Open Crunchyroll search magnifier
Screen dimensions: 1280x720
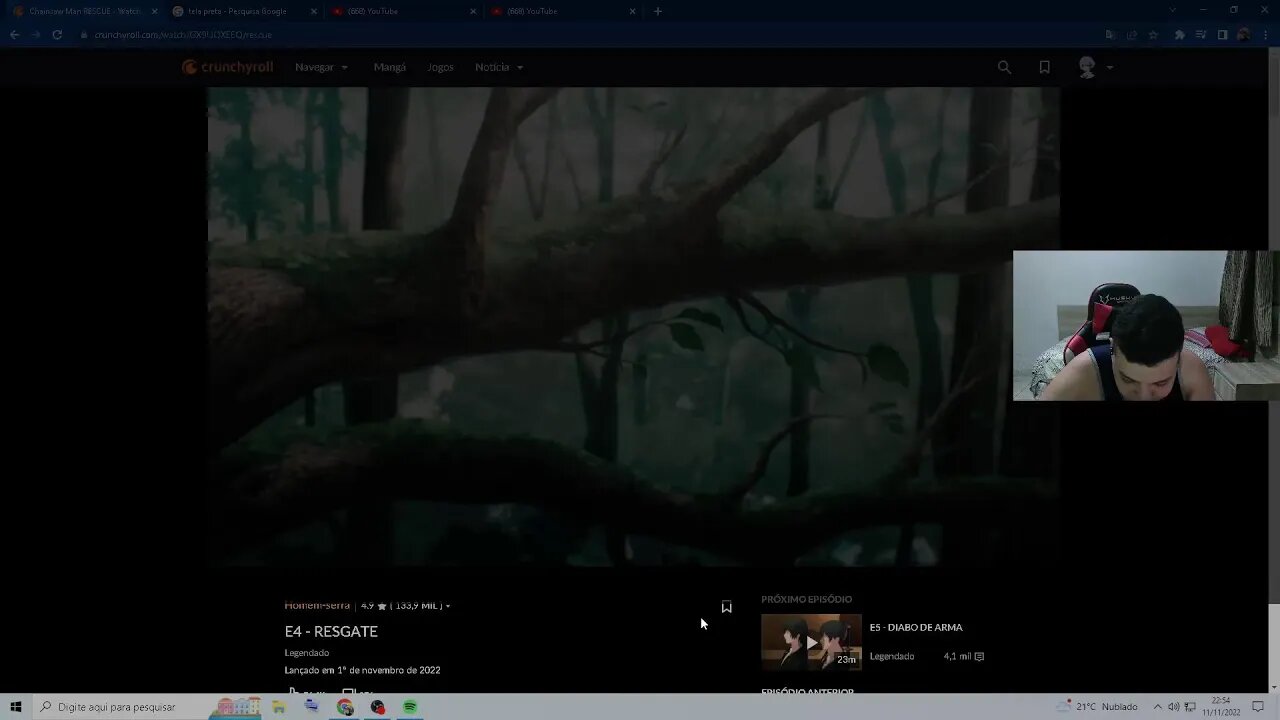(x=1004, y=67)
